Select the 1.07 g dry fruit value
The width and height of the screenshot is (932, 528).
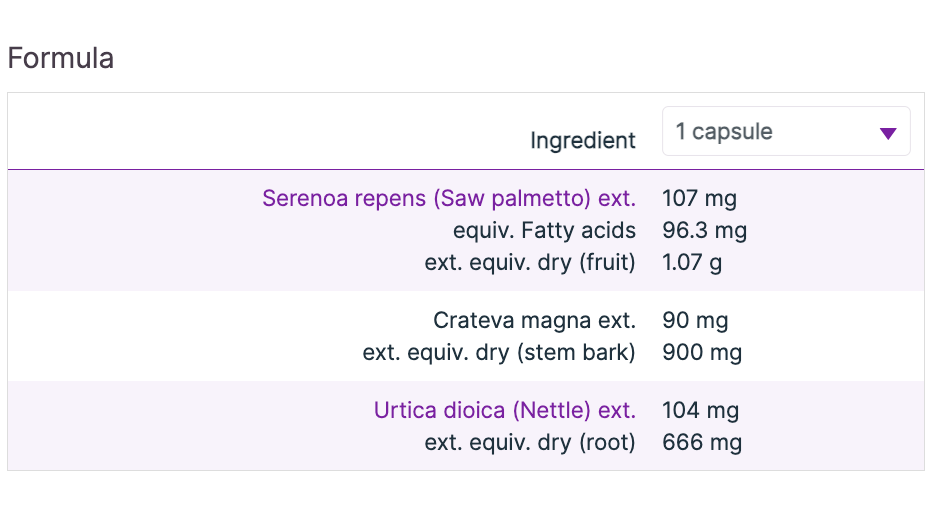(692, 262)
